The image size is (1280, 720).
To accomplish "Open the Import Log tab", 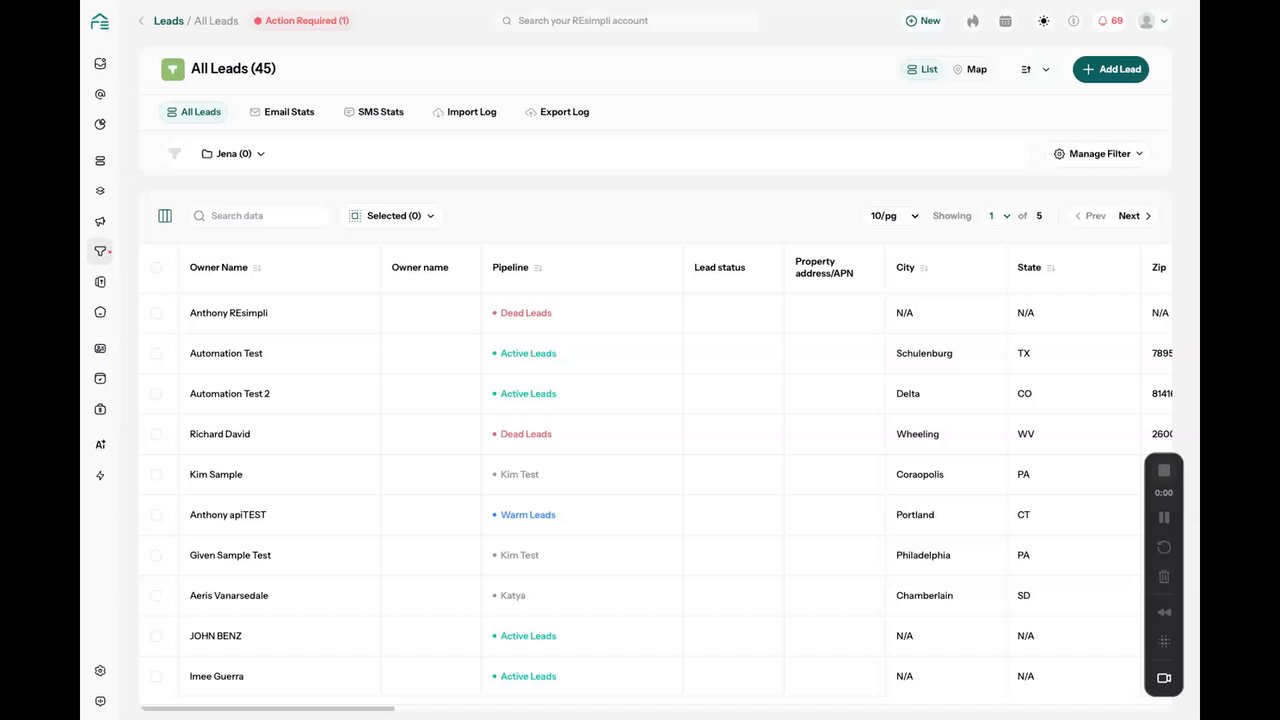I will point(465,112).
